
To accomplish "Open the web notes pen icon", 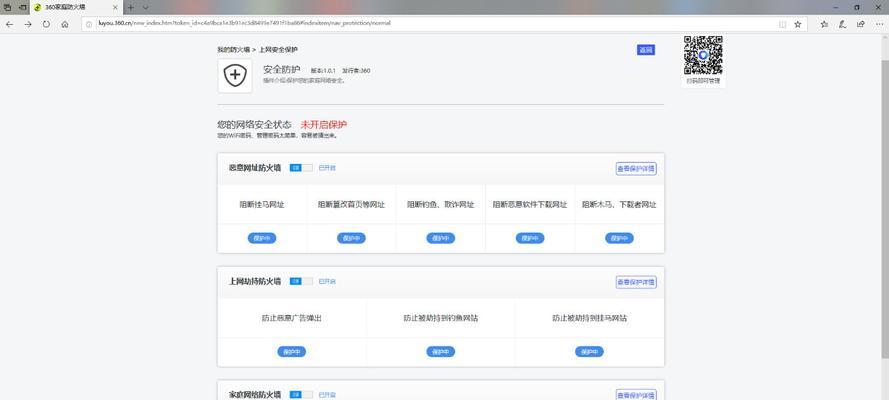I will pyautogui.click(x=843, y=24).
